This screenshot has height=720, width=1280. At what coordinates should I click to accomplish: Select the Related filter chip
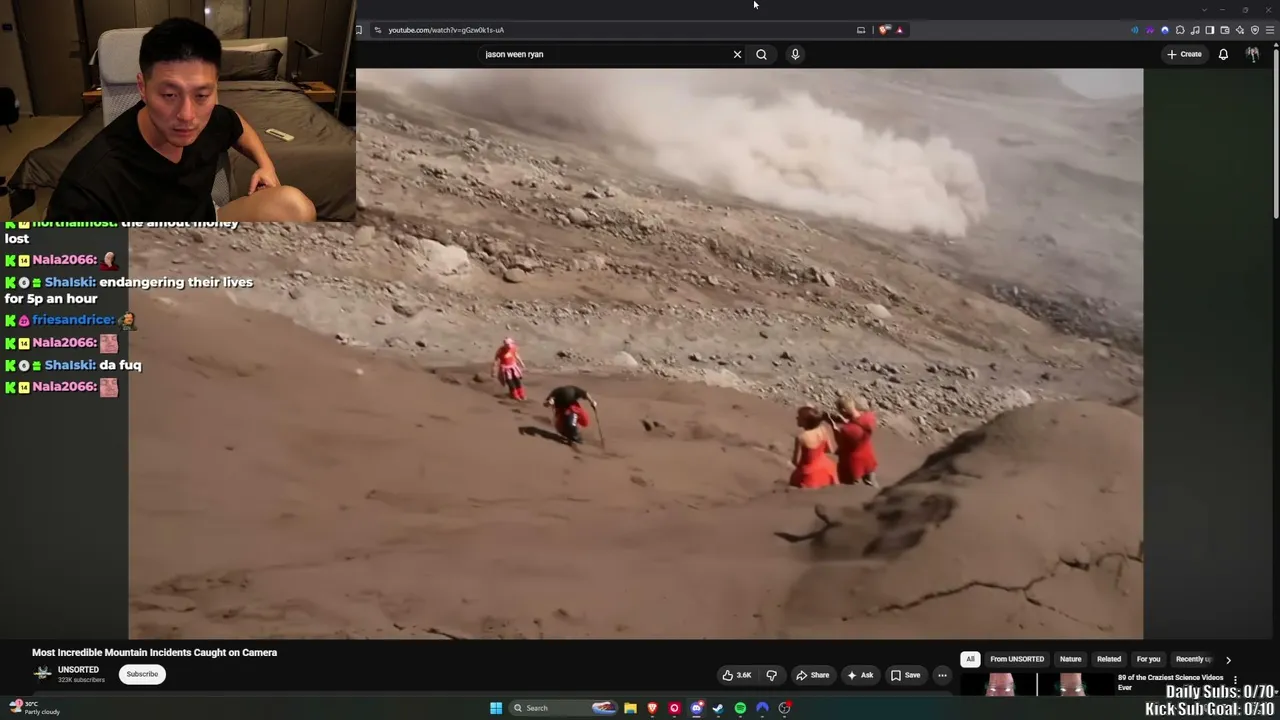(1109, 659)
